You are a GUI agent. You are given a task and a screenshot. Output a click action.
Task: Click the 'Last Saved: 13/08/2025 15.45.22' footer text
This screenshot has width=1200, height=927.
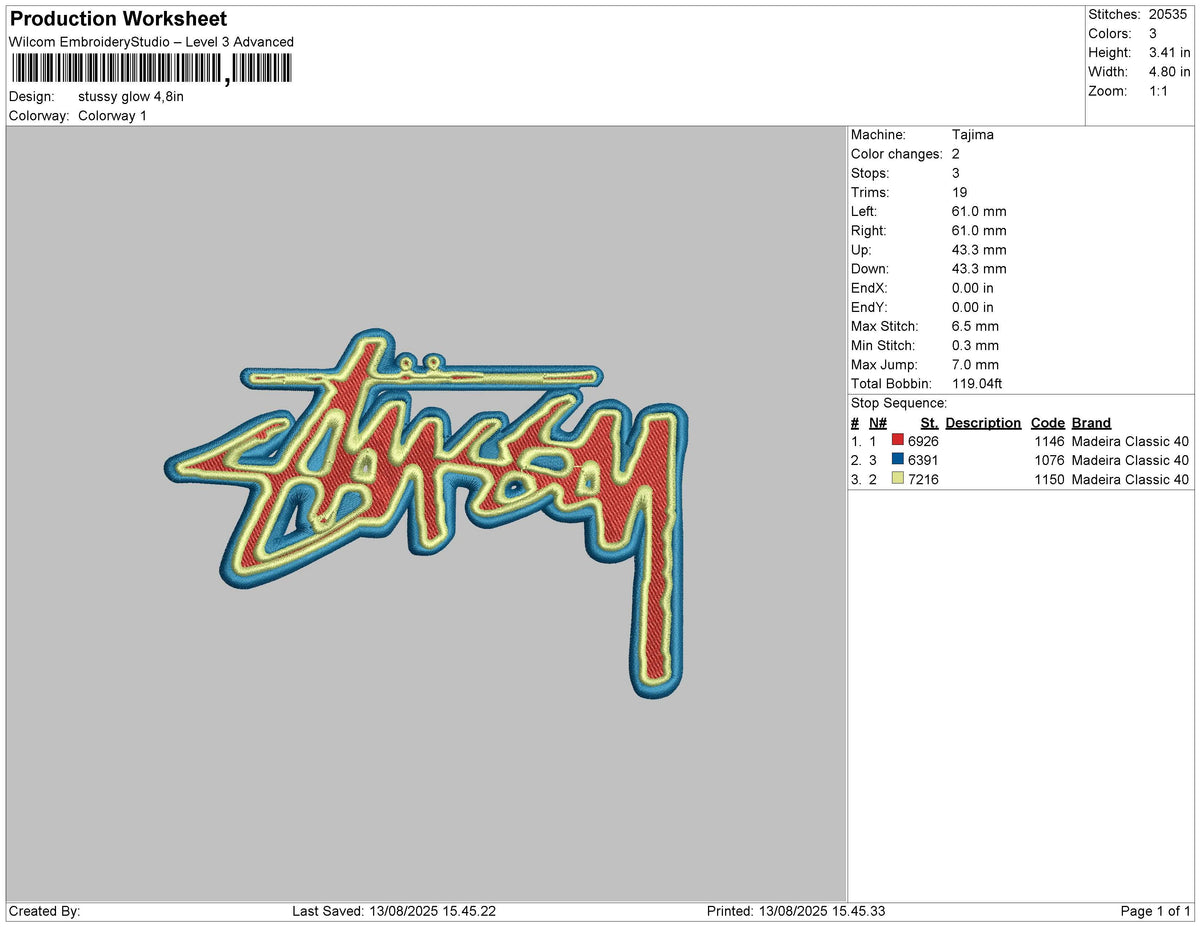click(x=394, y=911)
